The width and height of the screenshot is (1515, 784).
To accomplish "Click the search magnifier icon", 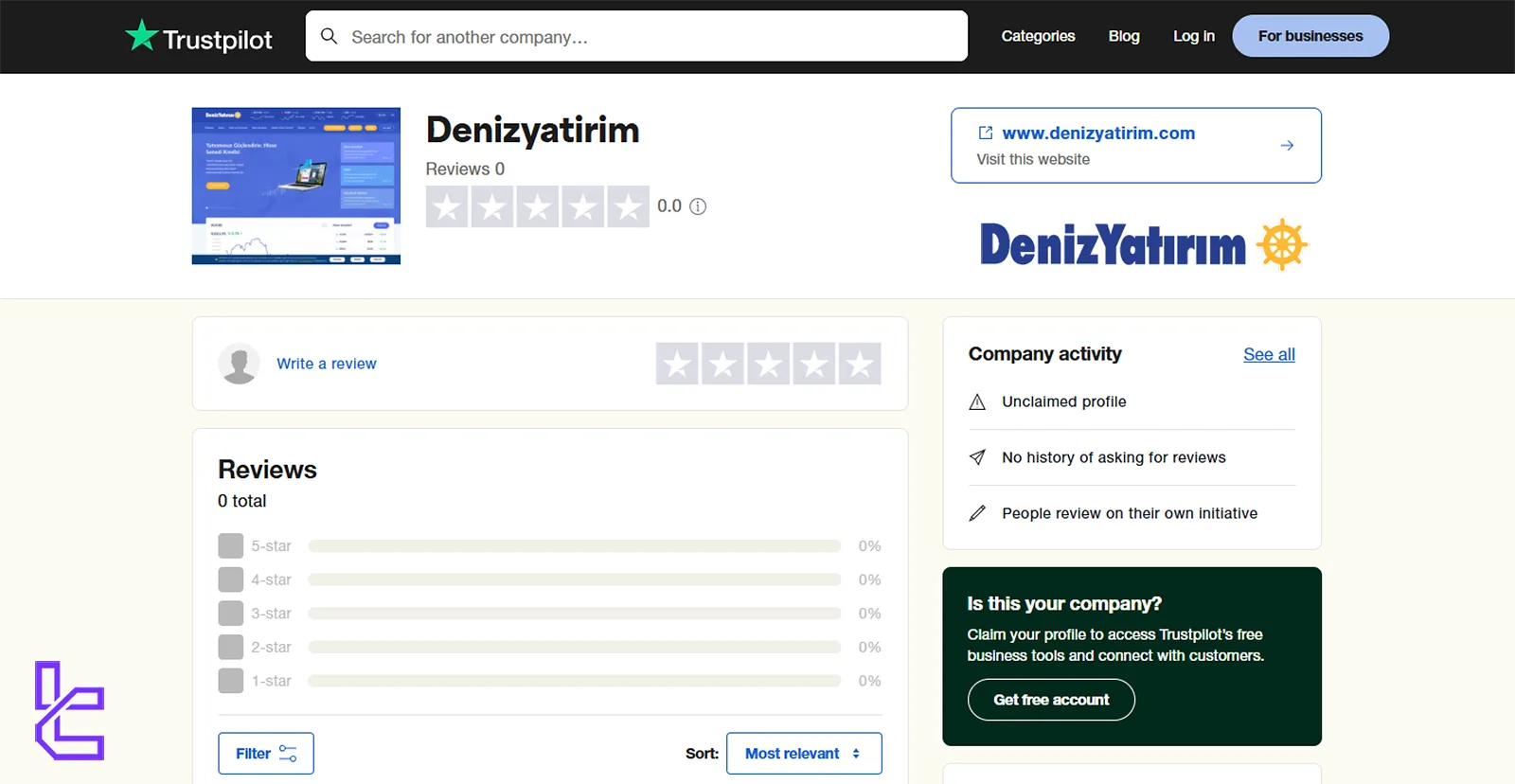I will tap(329, 36).
